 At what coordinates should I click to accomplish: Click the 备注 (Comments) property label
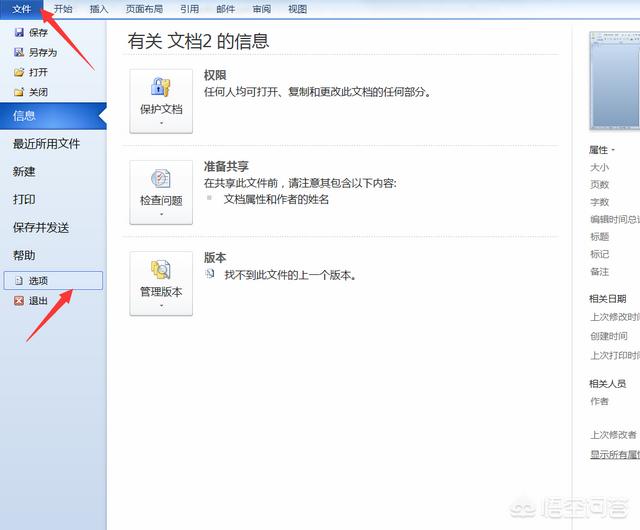599,272
